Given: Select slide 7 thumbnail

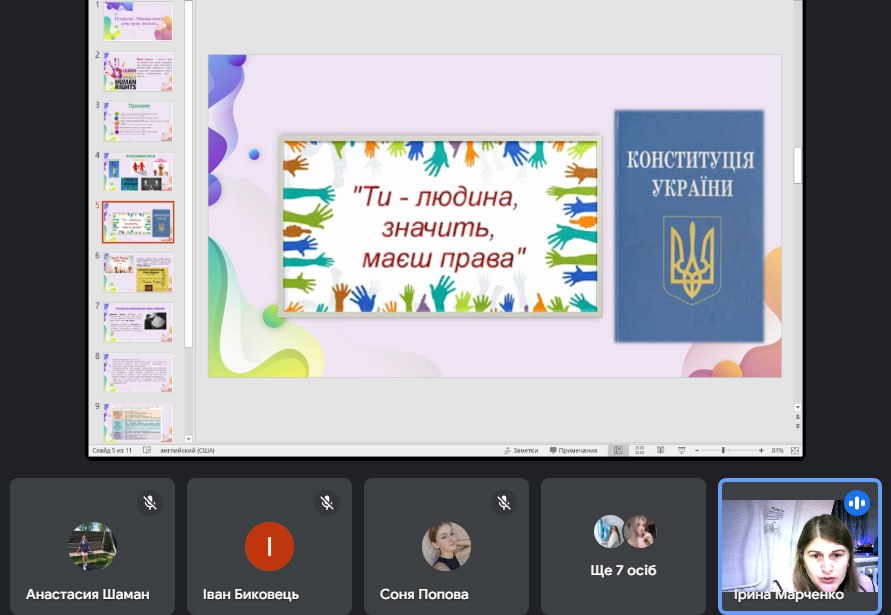Looking at the screenshot, I should [x=138, y=322].
